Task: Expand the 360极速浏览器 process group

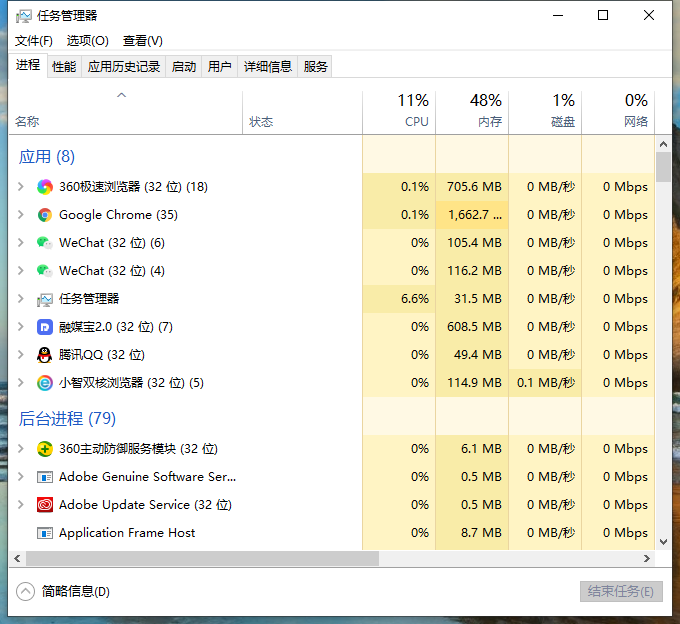Action: [21, 187]
